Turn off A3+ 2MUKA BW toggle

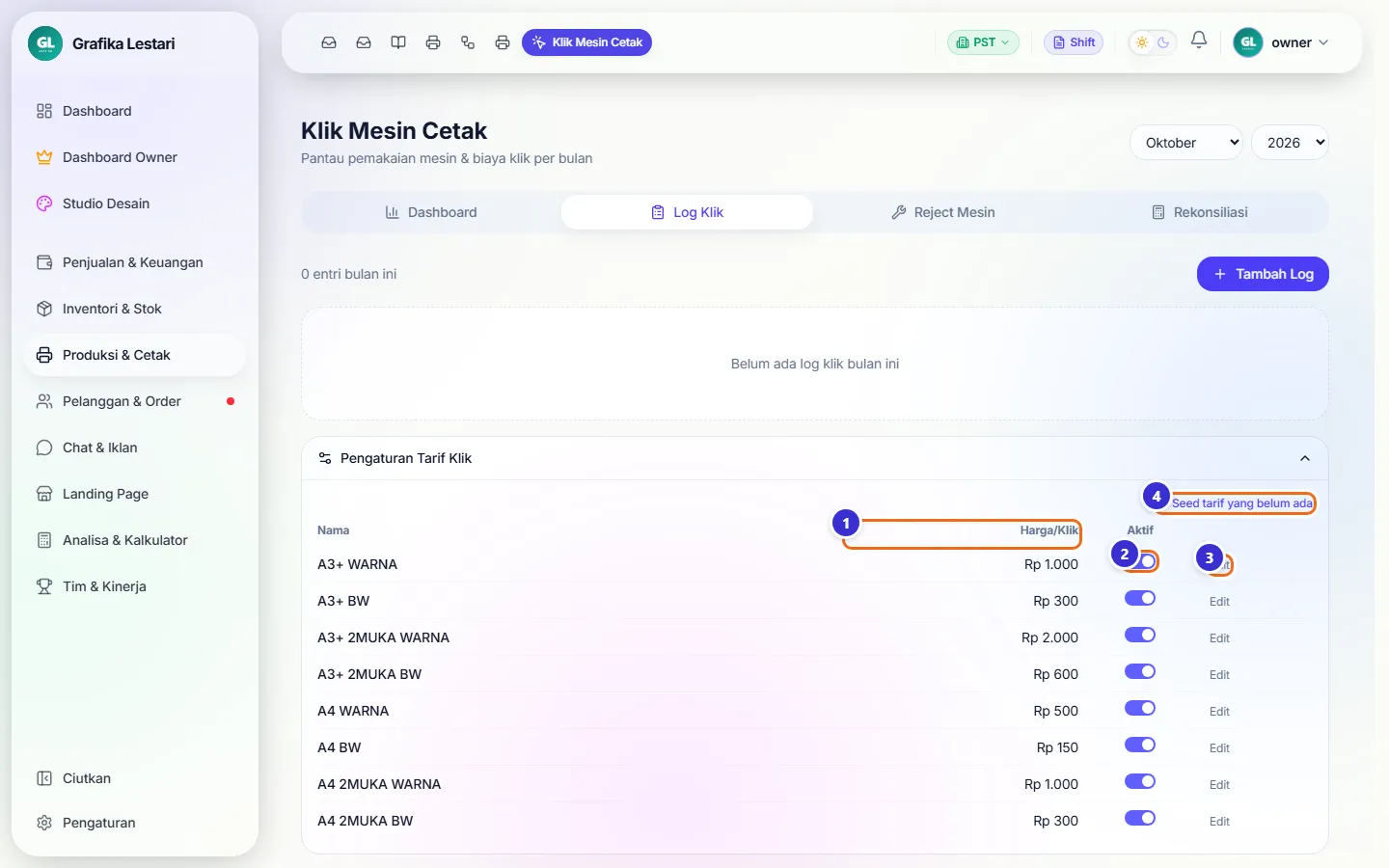tap(1140, 671)
